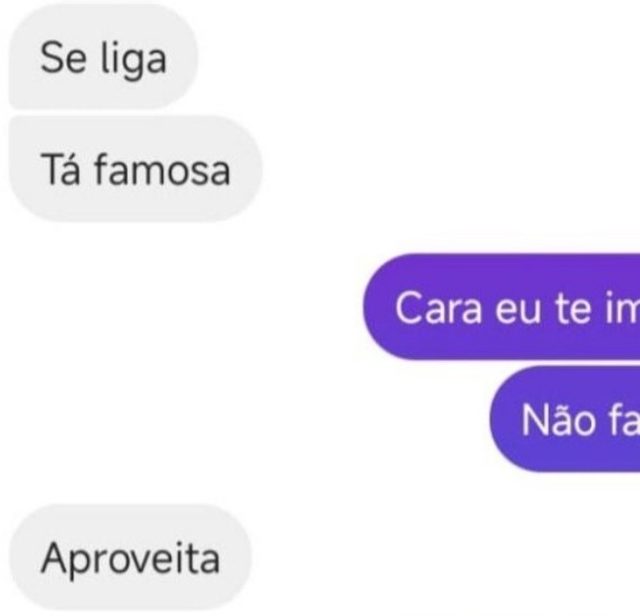The image size is (640, 616).
Task: Tap the purple "Não fa" message bubble
Action: (x=565, y=419)
